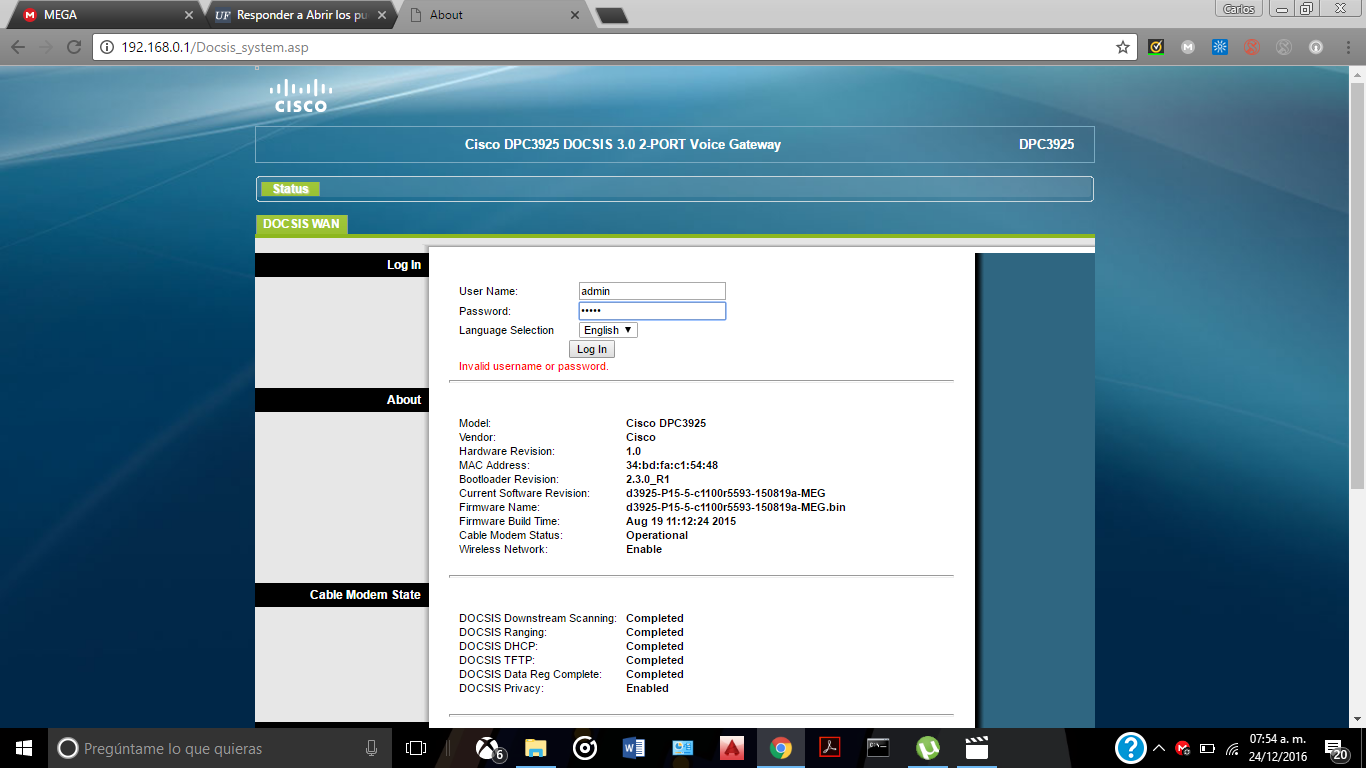Select the DOCSIS WAN tab
Viewport: 1366px width, 768px height.
(x=301, y=224)
